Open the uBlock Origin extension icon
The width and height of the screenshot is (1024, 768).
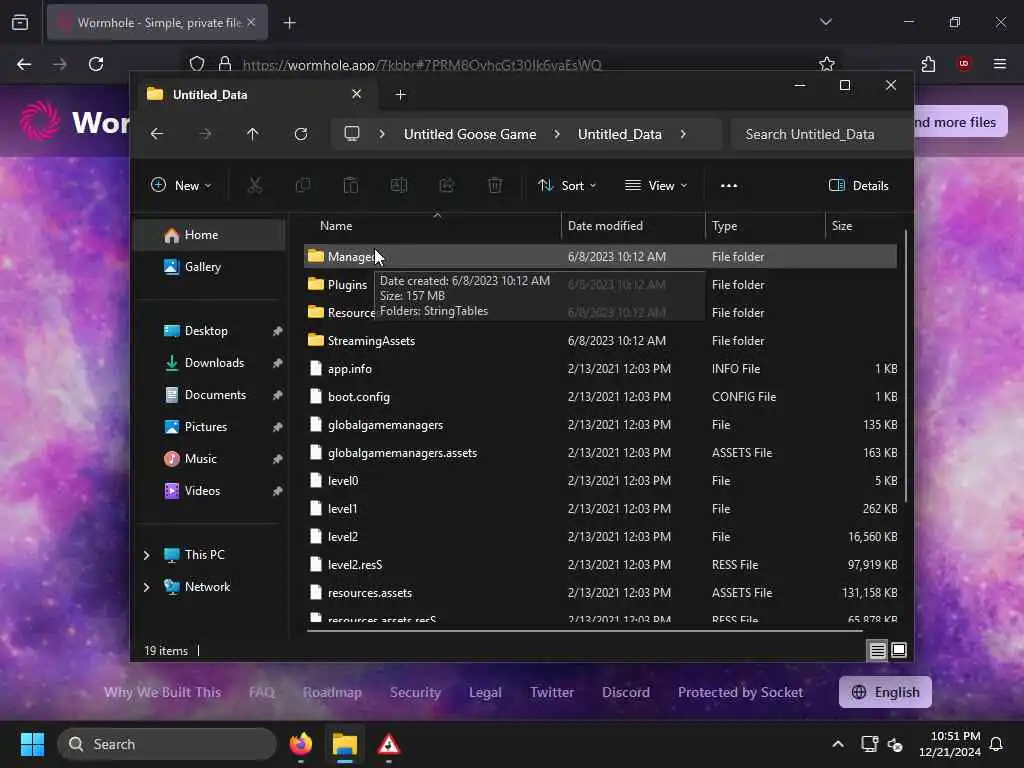964,64
